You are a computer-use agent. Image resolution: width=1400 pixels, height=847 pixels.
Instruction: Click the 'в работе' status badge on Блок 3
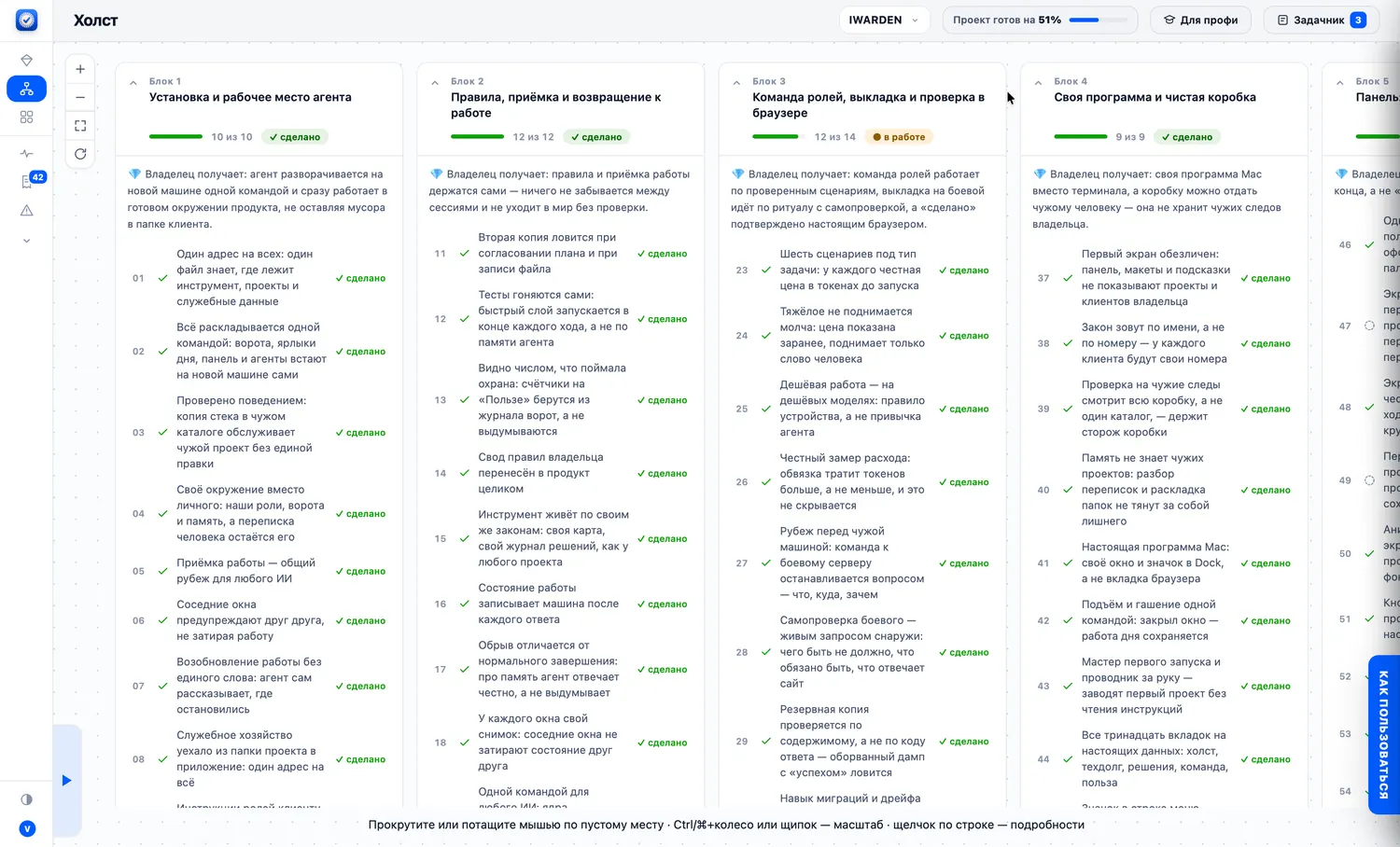[899, 137]
